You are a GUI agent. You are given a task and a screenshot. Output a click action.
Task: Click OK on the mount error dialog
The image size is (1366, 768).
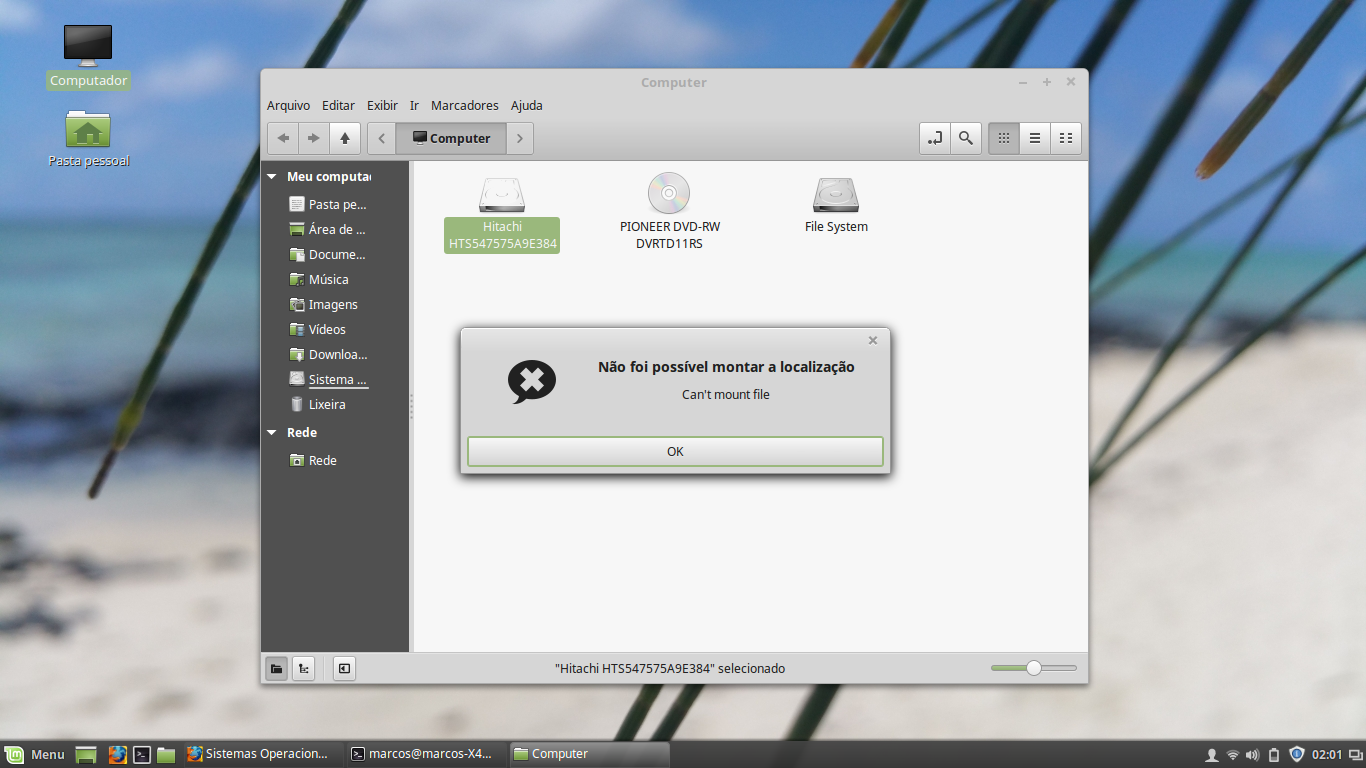[675, 451]
